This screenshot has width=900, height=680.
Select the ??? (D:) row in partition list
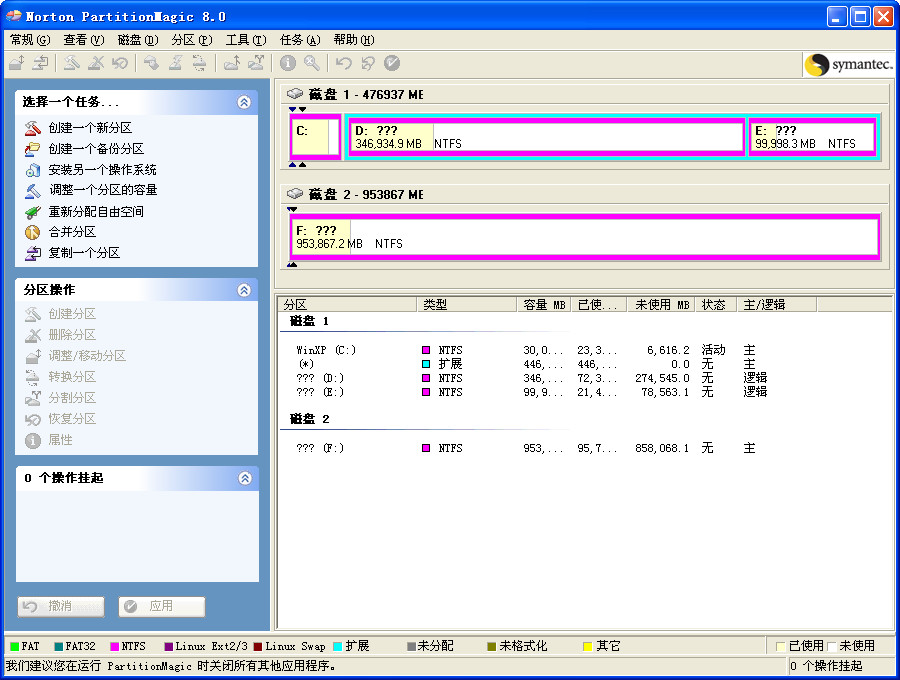click(531, 378)
